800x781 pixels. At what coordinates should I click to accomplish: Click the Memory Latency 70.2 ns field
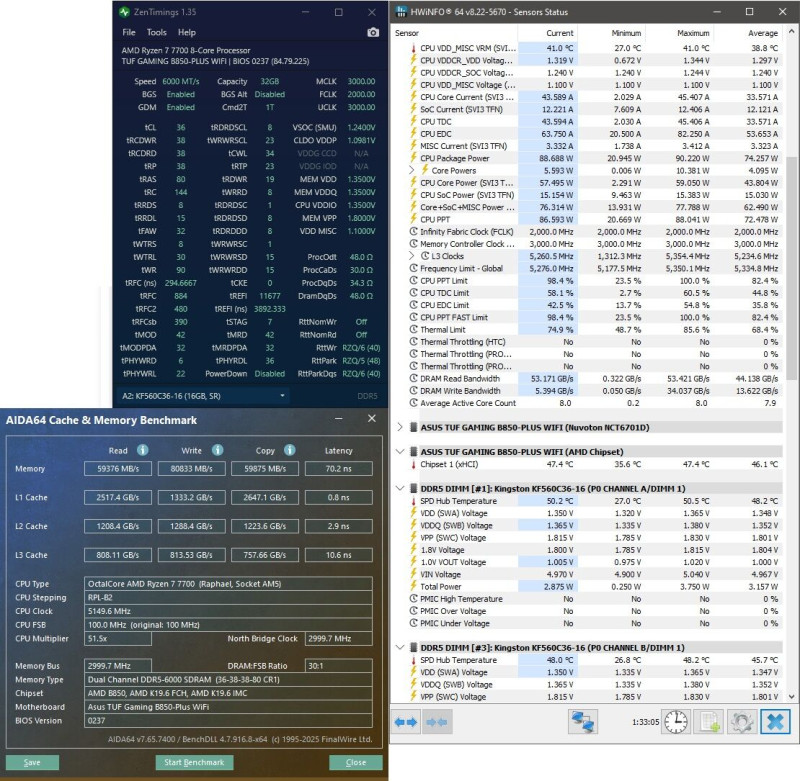339,468
